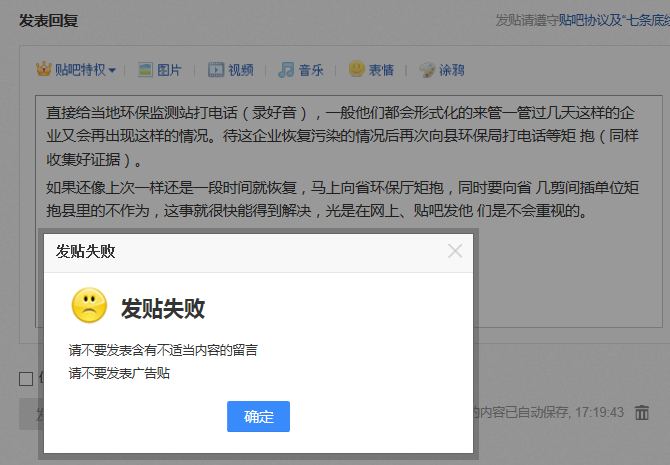Open the 涂鸦 doodle palette icon
This screenshot has height=465, width=670.
[426, 70]
